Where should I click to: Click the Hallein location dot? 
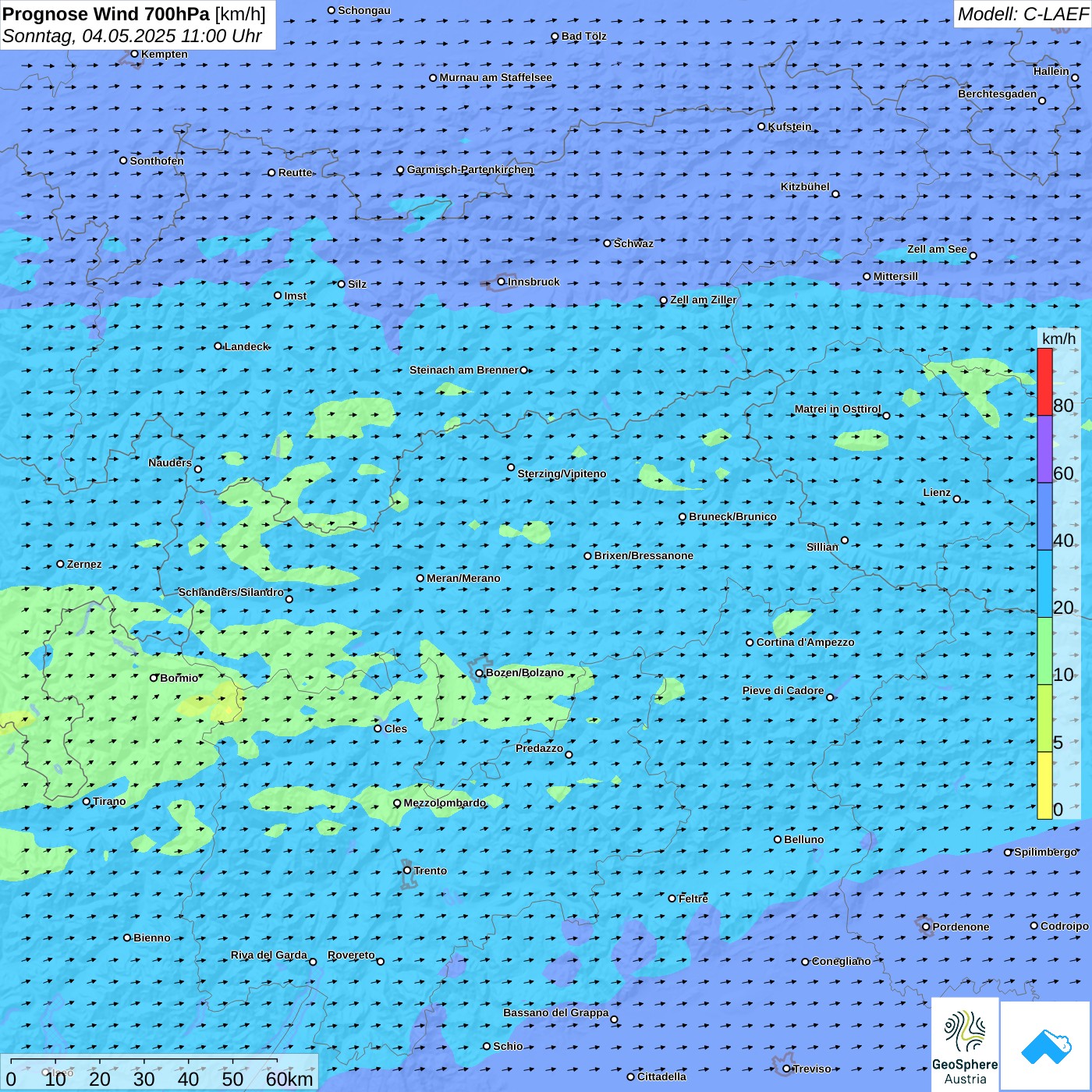[x=1075, y=77]
